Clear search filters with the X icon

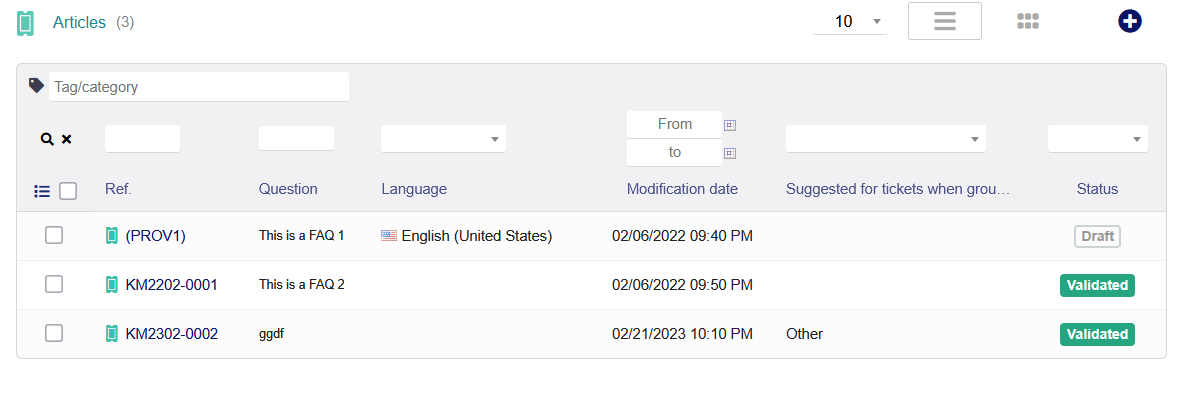(x=67, y=139)
